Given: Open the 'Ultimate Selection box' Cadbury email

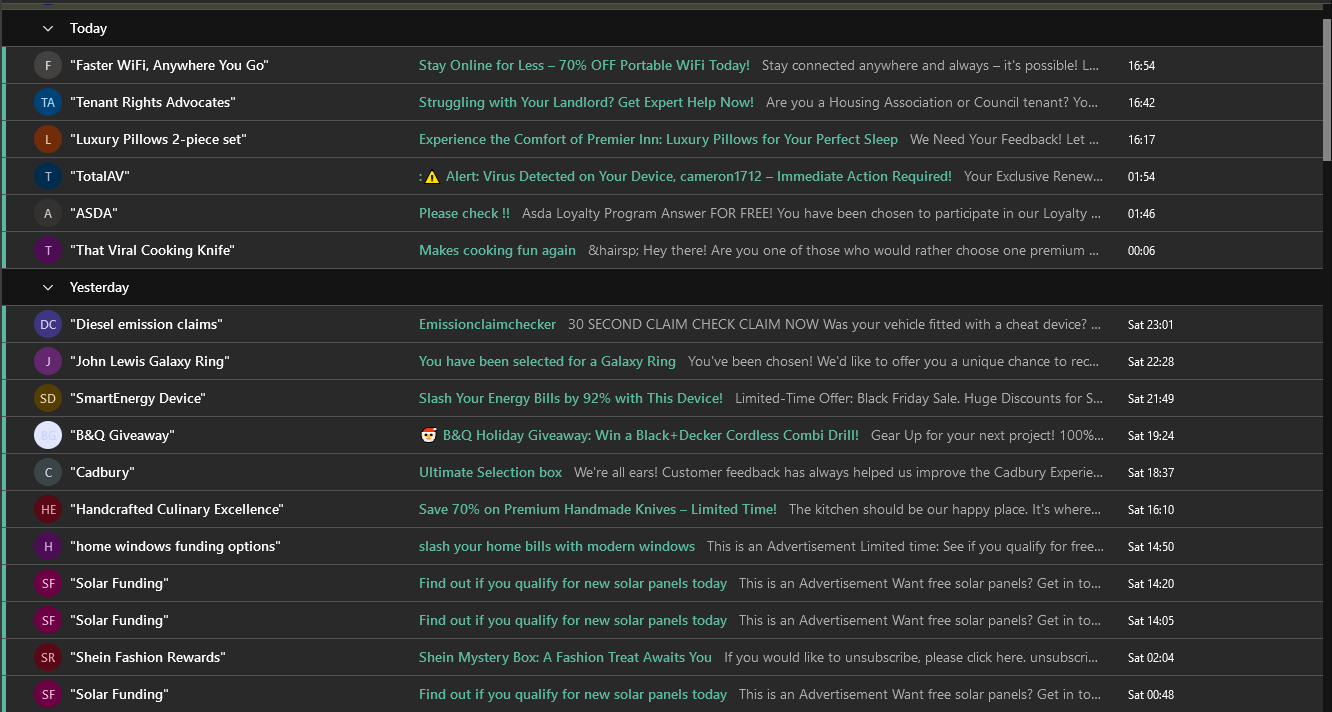Looking at the screenshot, I should pos(490,473).
